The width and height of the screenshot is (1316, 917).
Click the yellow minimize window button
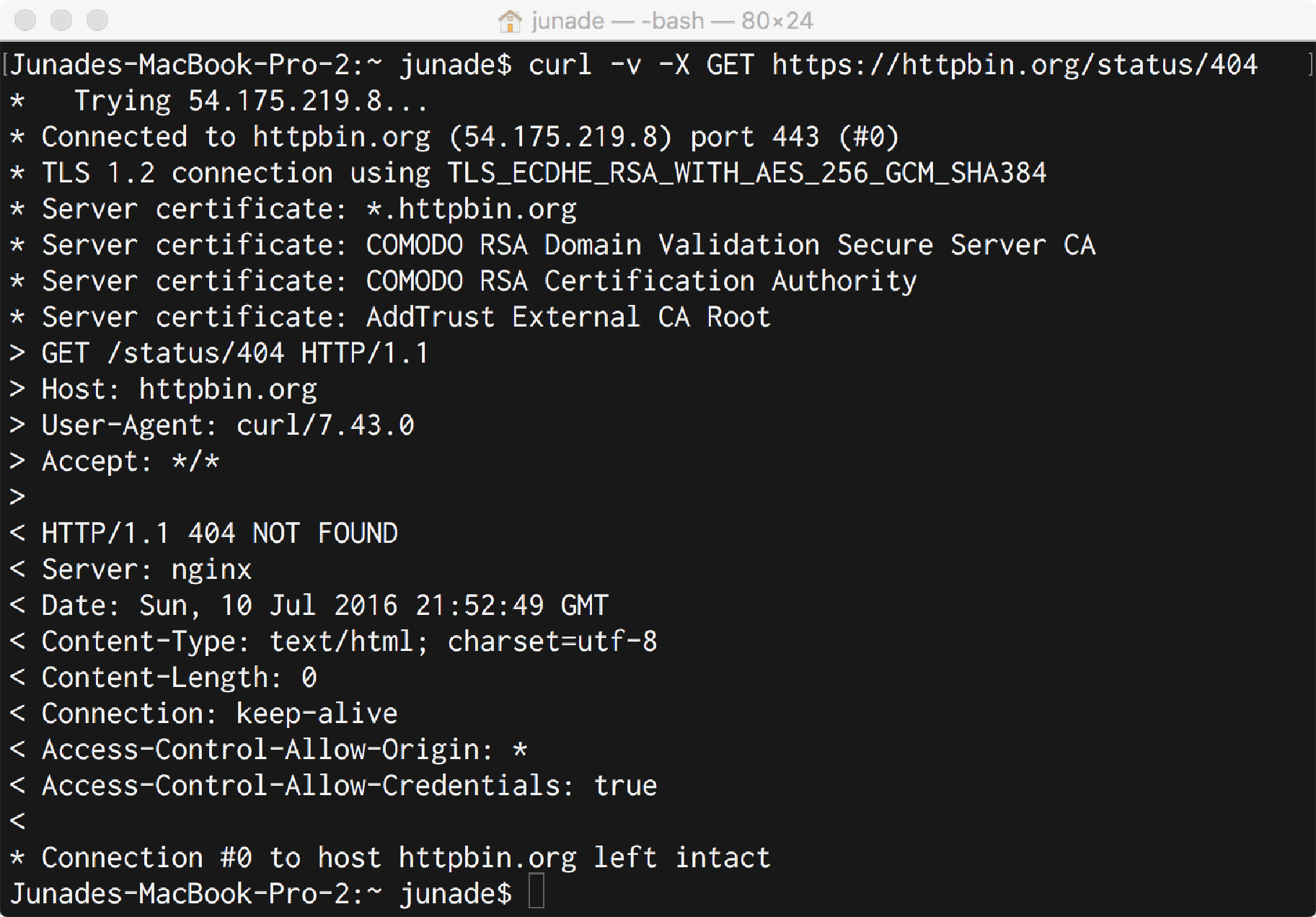61,20
